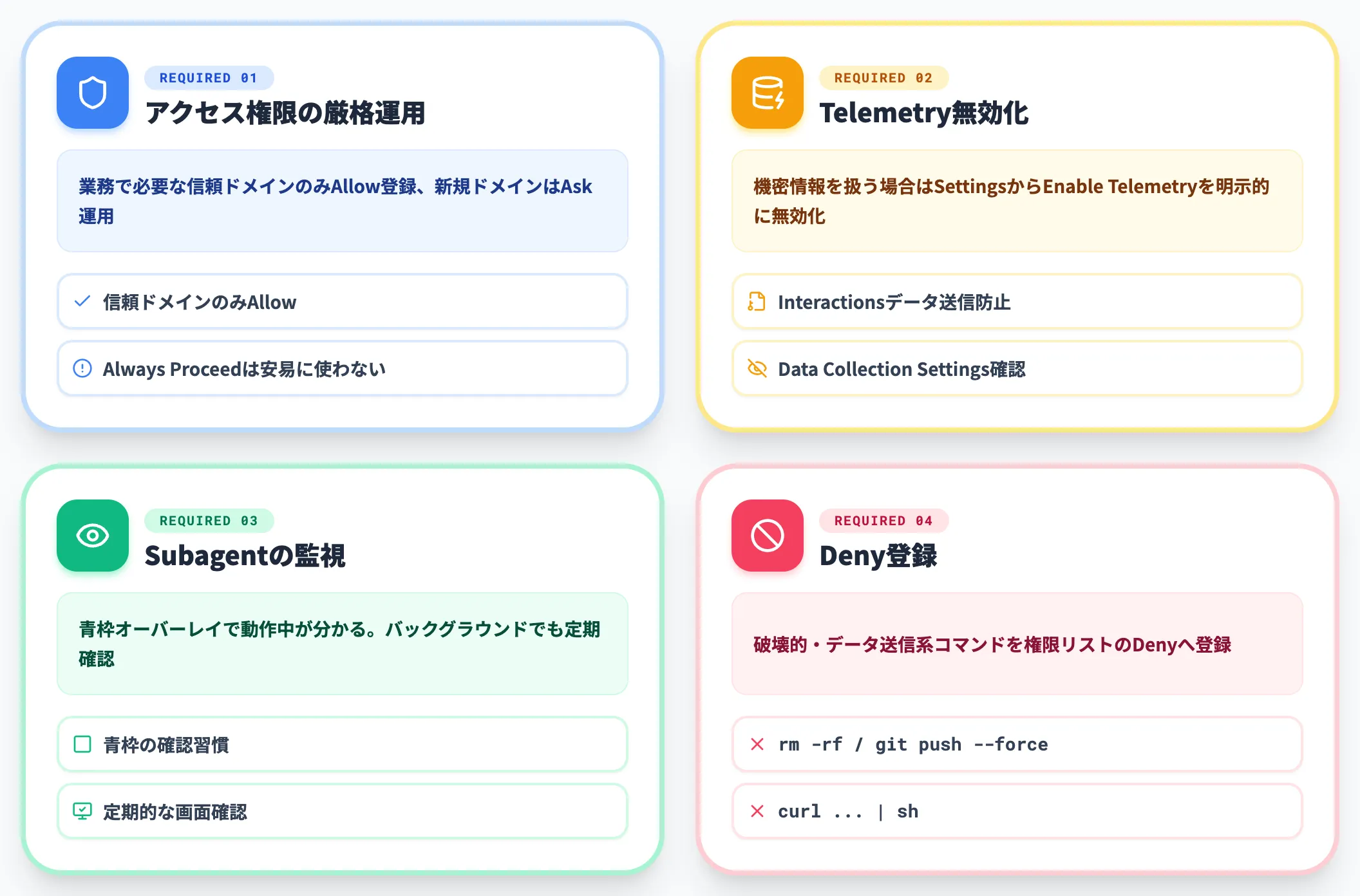The width and height of the screenshot is (1360, 896).
Task: Click checkmark icon beside 信頼ドメインのみAllow
Action: [x=82, y=301]
